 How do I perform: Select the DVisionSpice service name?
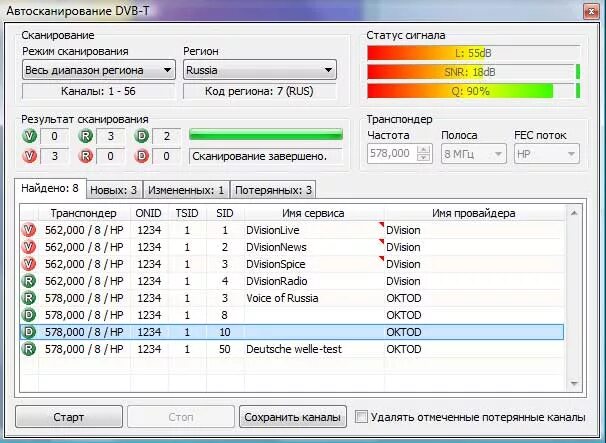click(276, 264)
